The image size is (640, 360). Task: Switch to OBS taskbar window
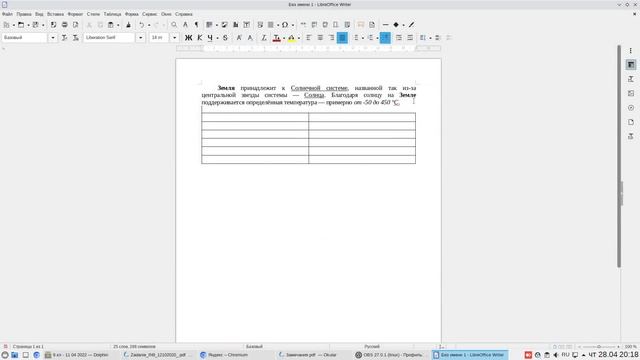point(389,355)
